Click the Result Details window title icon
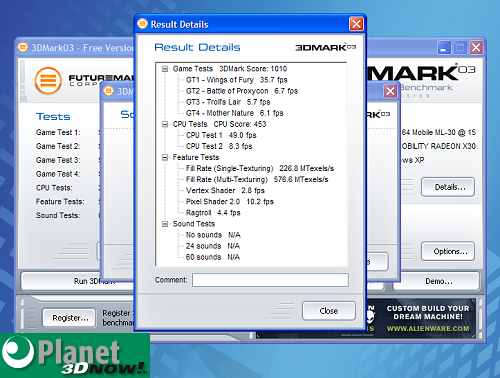500x378 pixels. [x=142, y=24]
